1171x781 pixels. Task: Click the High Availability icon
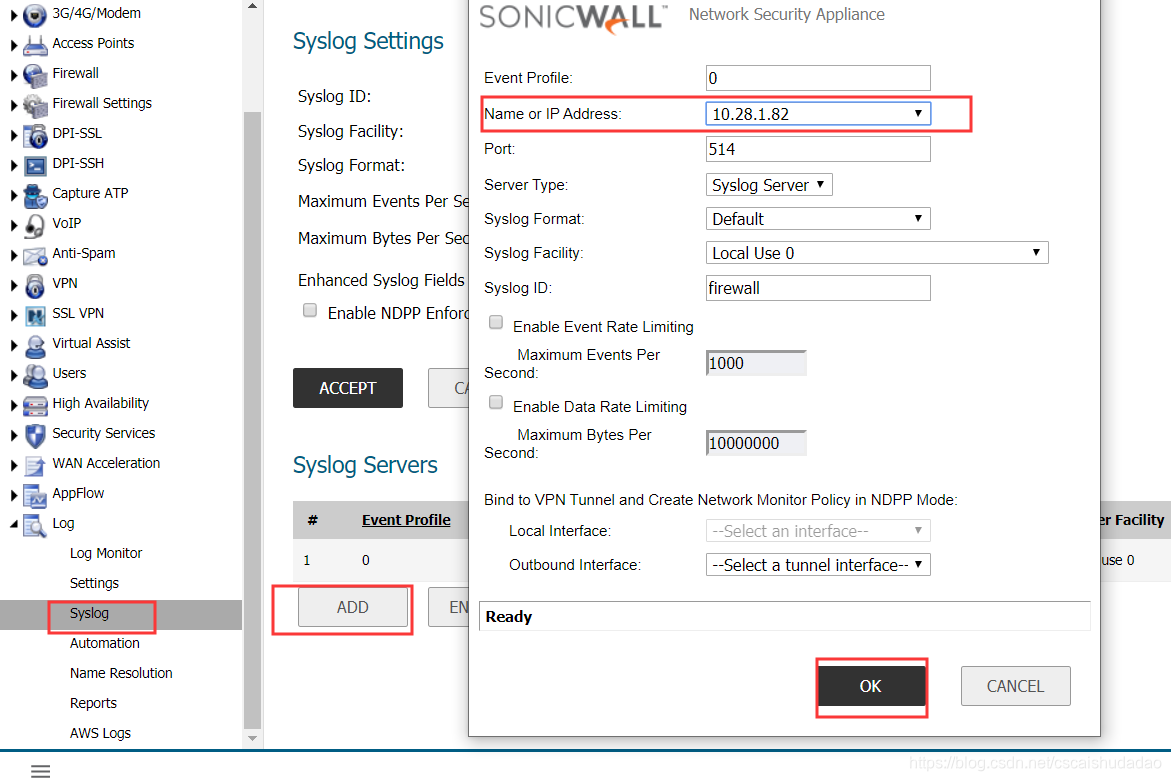coord(34,405)
